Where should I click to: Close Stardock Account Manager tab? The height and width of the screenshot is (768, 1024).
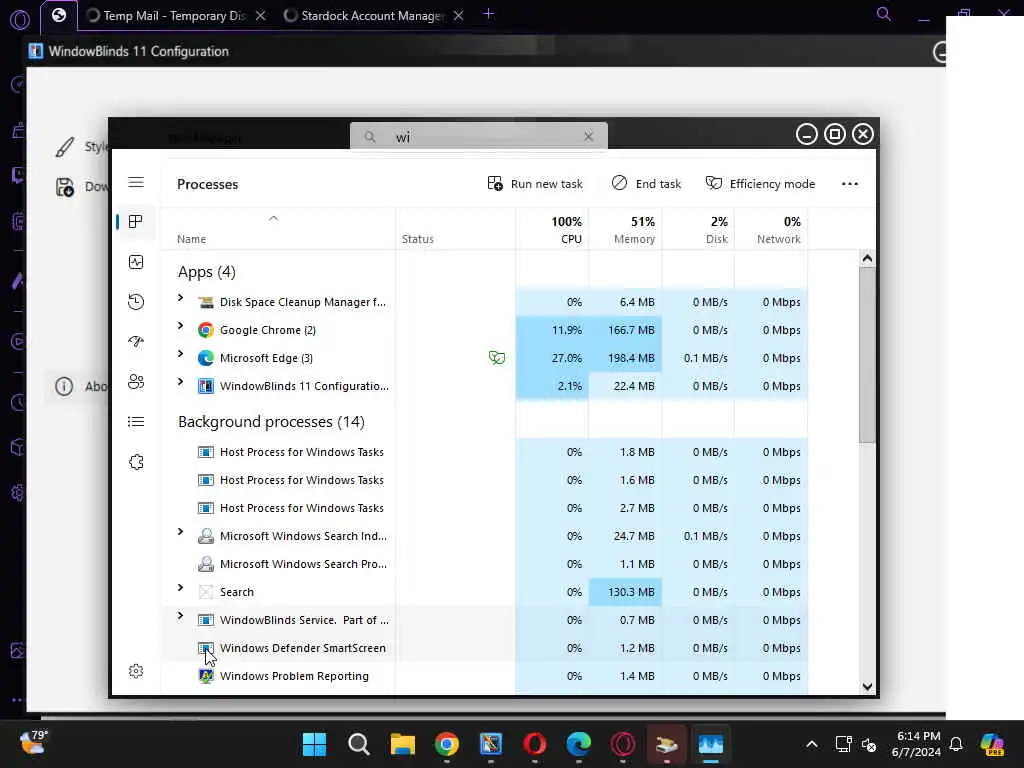(458, 16)
